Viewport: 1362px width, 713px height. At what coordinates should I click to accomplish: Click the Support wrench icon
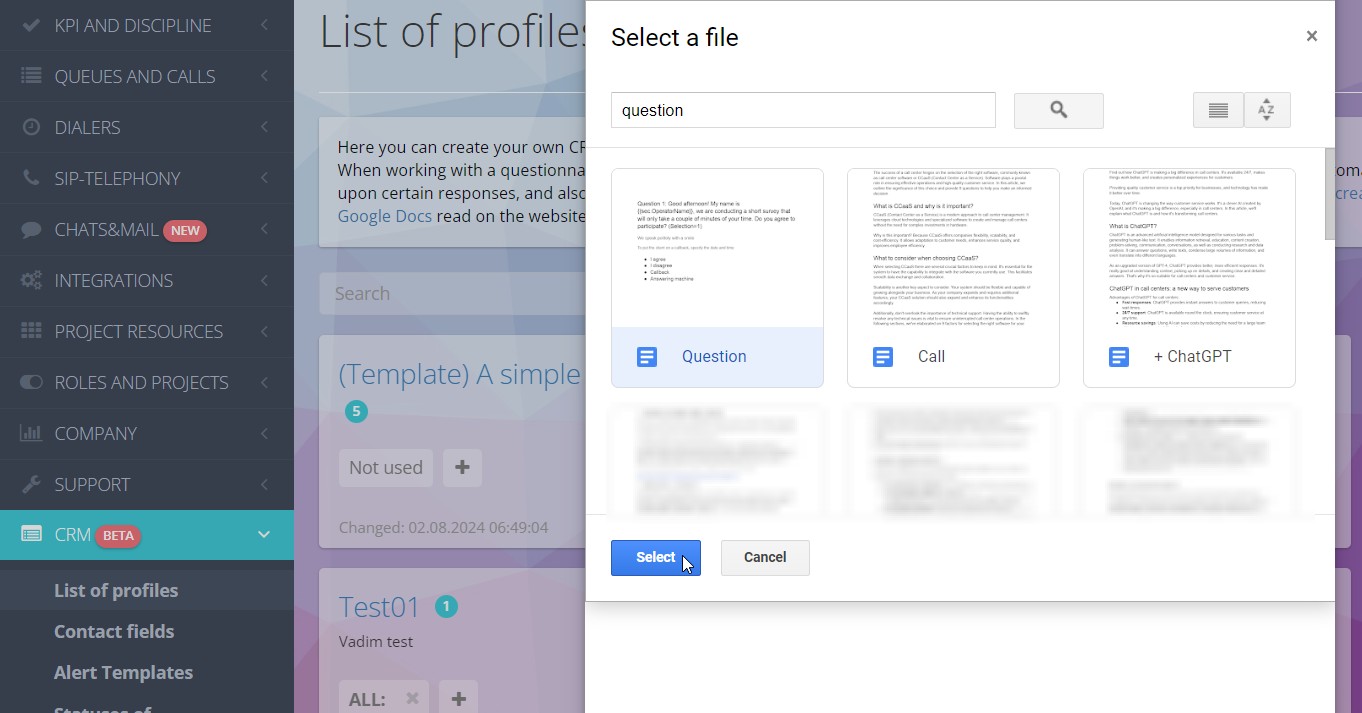(x=31, y=484)
